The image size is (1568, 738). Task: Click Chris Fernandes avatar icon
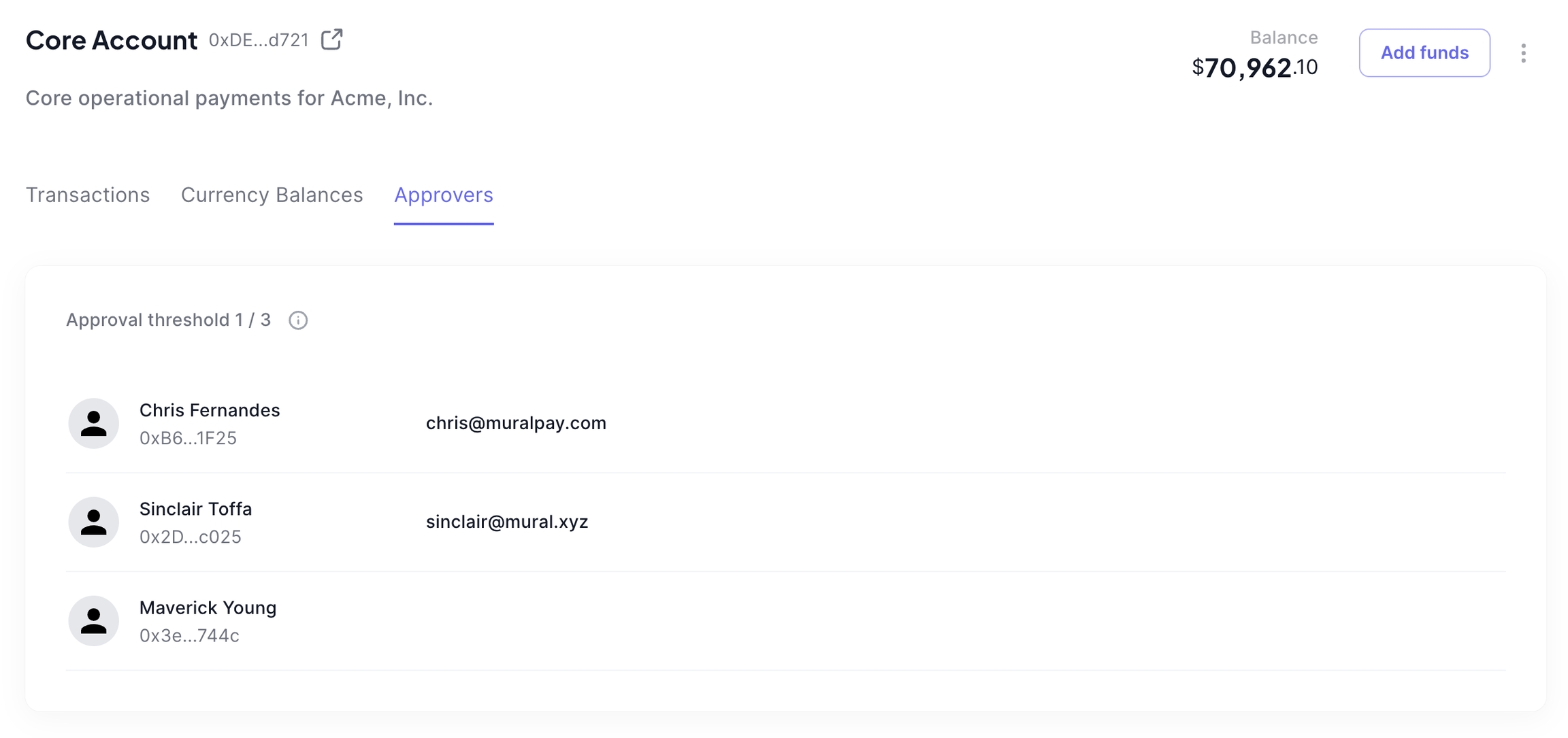coord(94,424)
